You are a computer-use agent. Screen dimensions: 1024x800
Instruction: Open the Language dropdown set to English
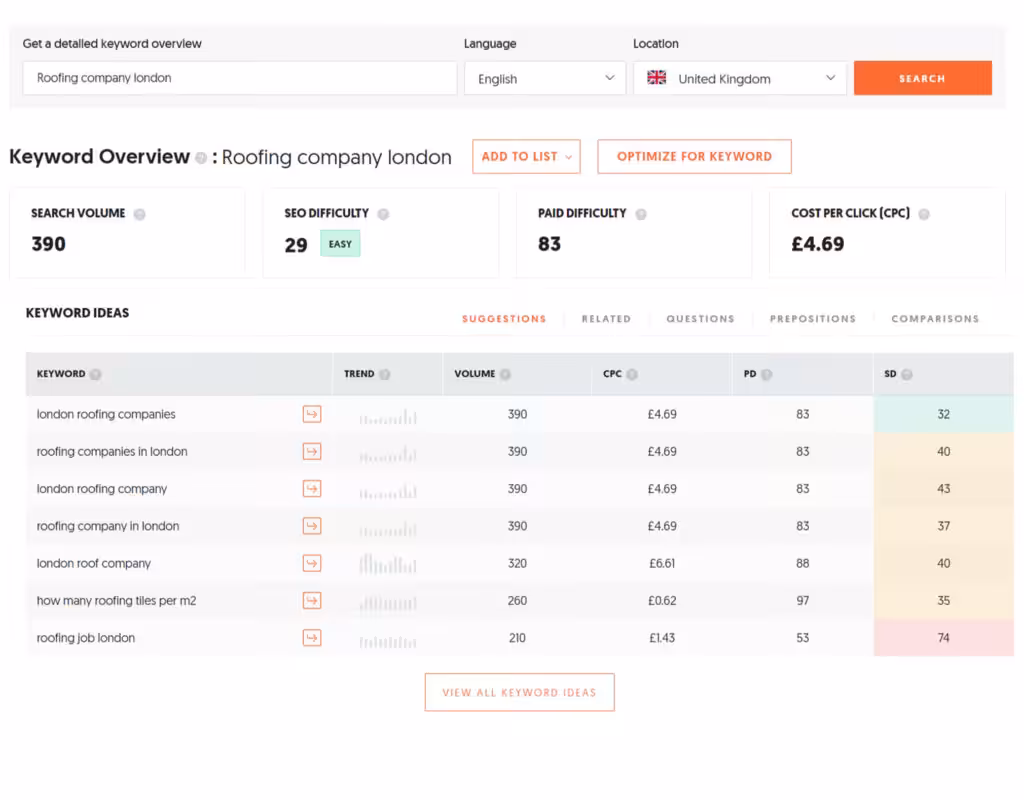545,78
